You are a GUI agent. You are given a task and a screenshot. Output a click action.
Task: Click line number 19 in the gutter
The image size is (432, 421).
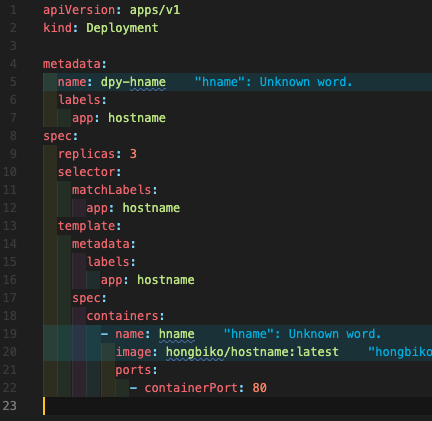coord(10,334)
